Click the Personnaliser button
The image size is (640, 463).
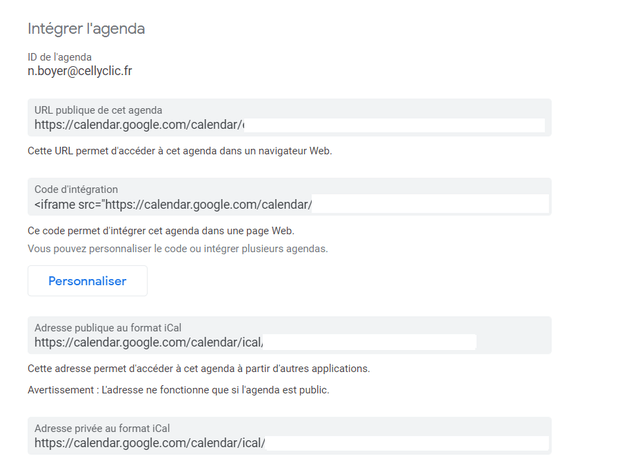[87, 281]
